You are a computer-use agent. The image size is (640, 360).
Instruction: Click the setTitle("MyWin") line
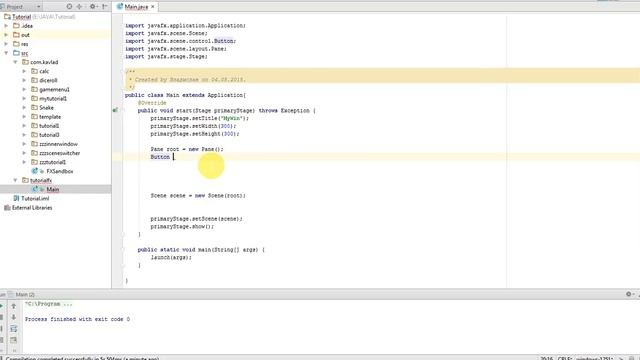point(199,118)
